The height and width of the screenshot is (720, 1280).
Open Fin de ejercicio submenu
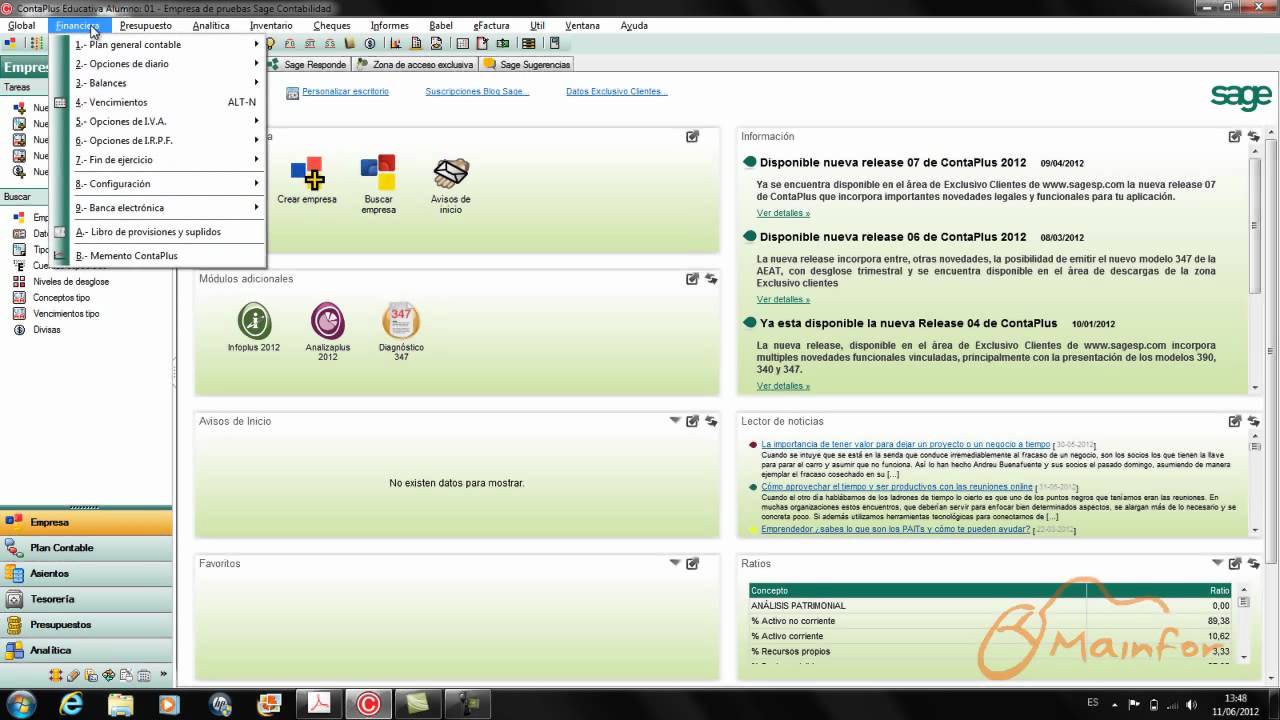tap(167, 160)
